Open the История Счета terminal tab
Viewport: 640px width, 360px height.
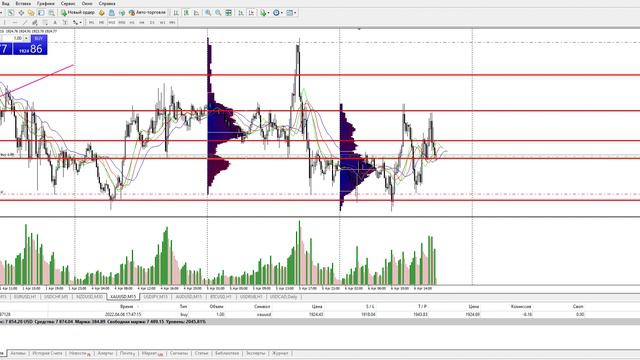[47, 353]
